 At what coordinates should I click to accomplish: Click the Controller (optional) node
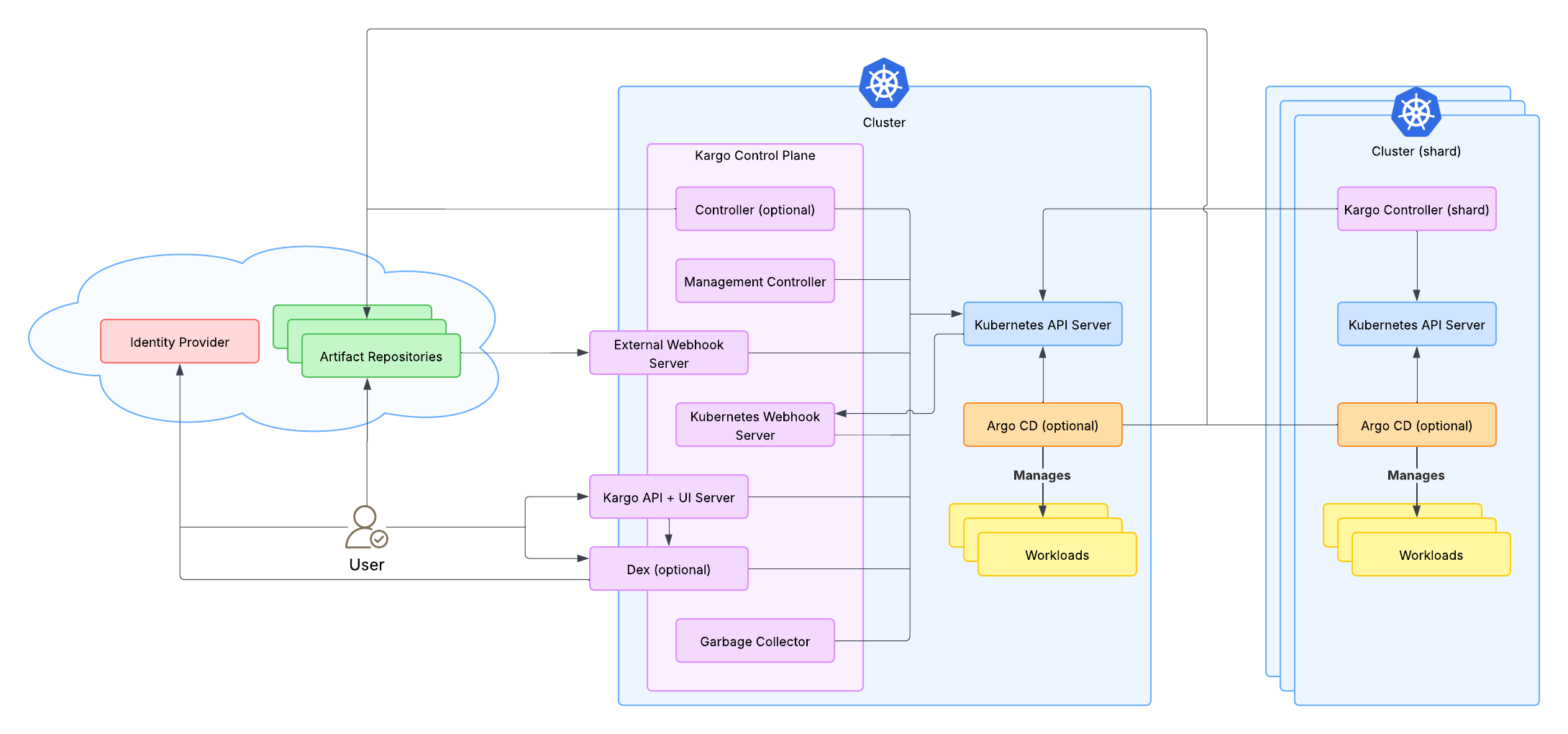pos(755,209)
